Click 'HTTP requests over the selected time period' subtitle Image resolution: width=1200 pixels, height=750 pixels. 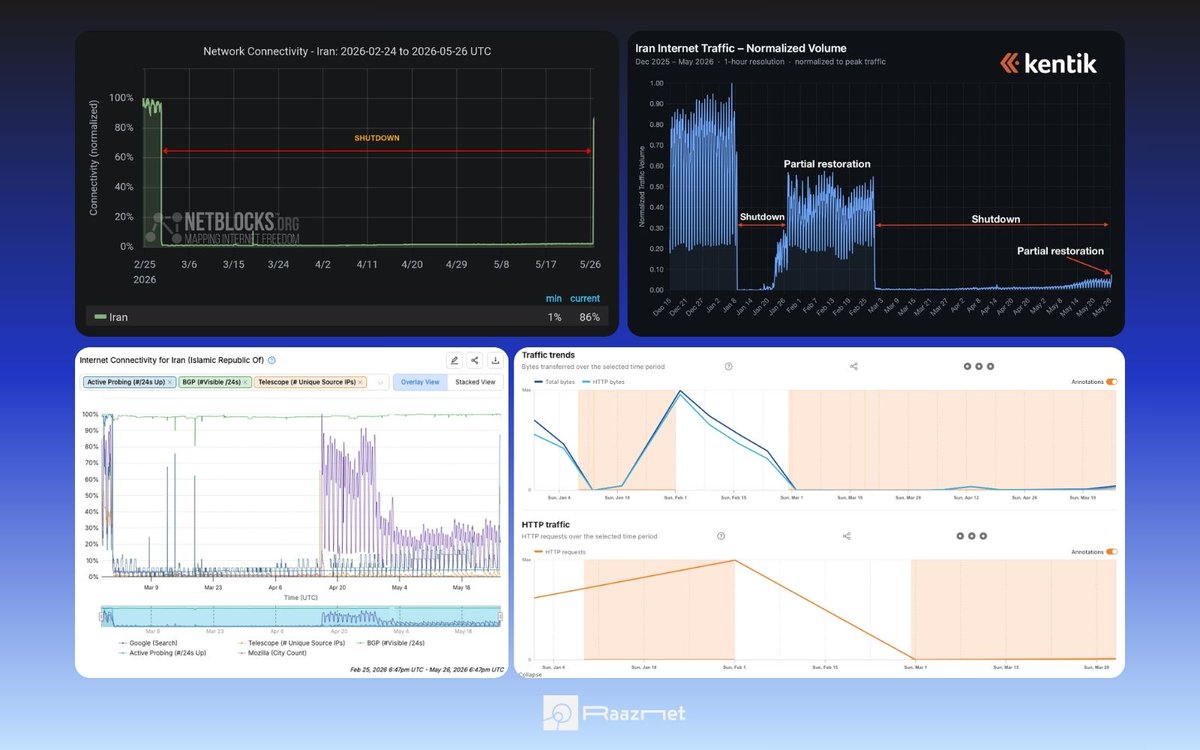click(x=590, y=536)
